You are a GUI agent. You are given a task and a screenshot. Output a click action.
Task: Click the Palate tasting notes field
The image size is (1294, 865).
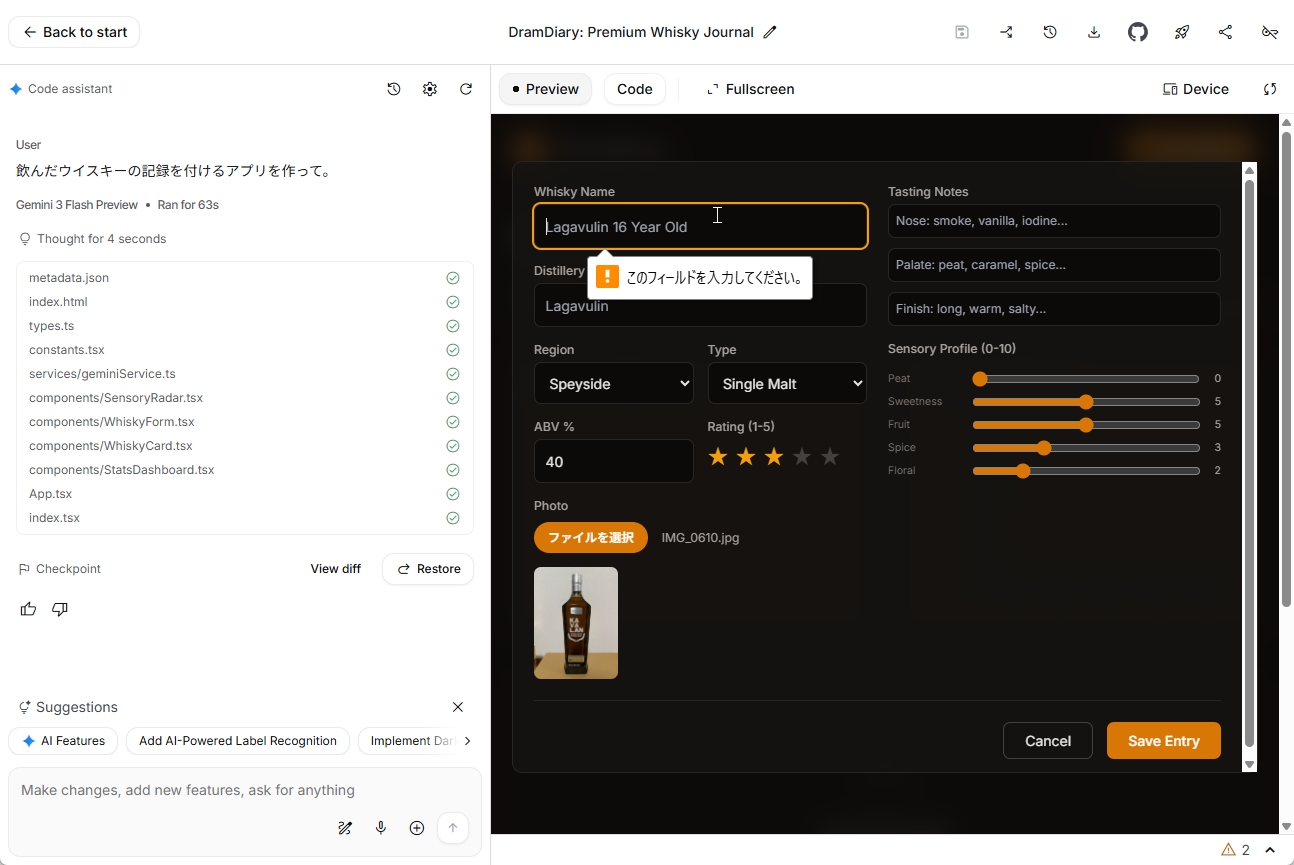(x=1054, y=265)
